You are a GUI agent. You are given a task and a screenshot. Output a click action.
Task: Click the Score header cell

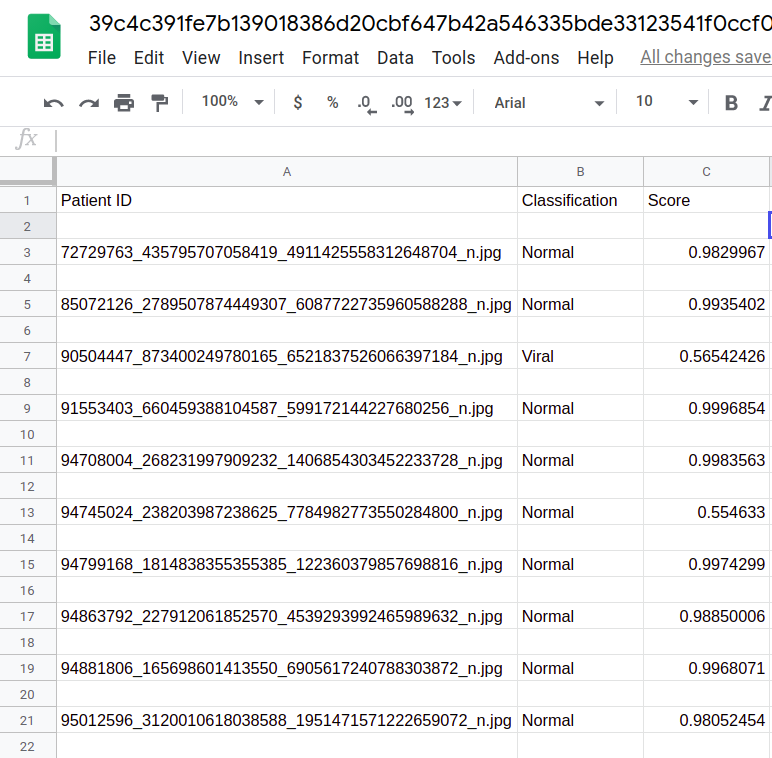(707, 200)
